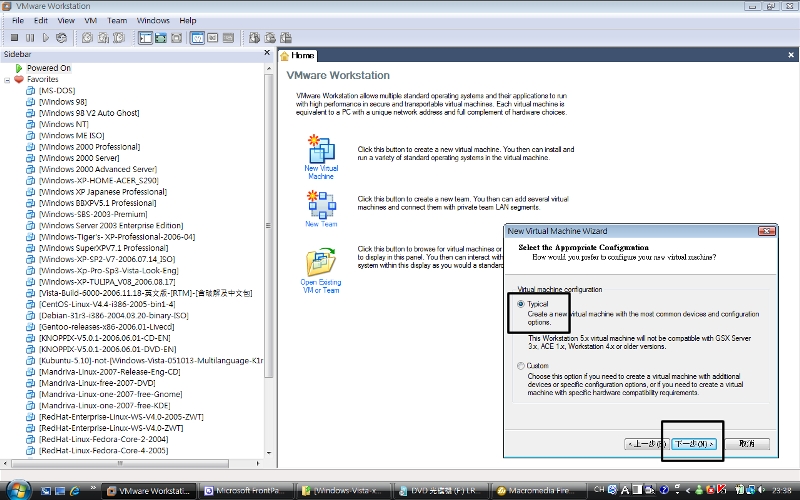Viewport: 800px width, 500px height.
Task: Click the green Powered On arrow icon
Action: tap(19, 68)
